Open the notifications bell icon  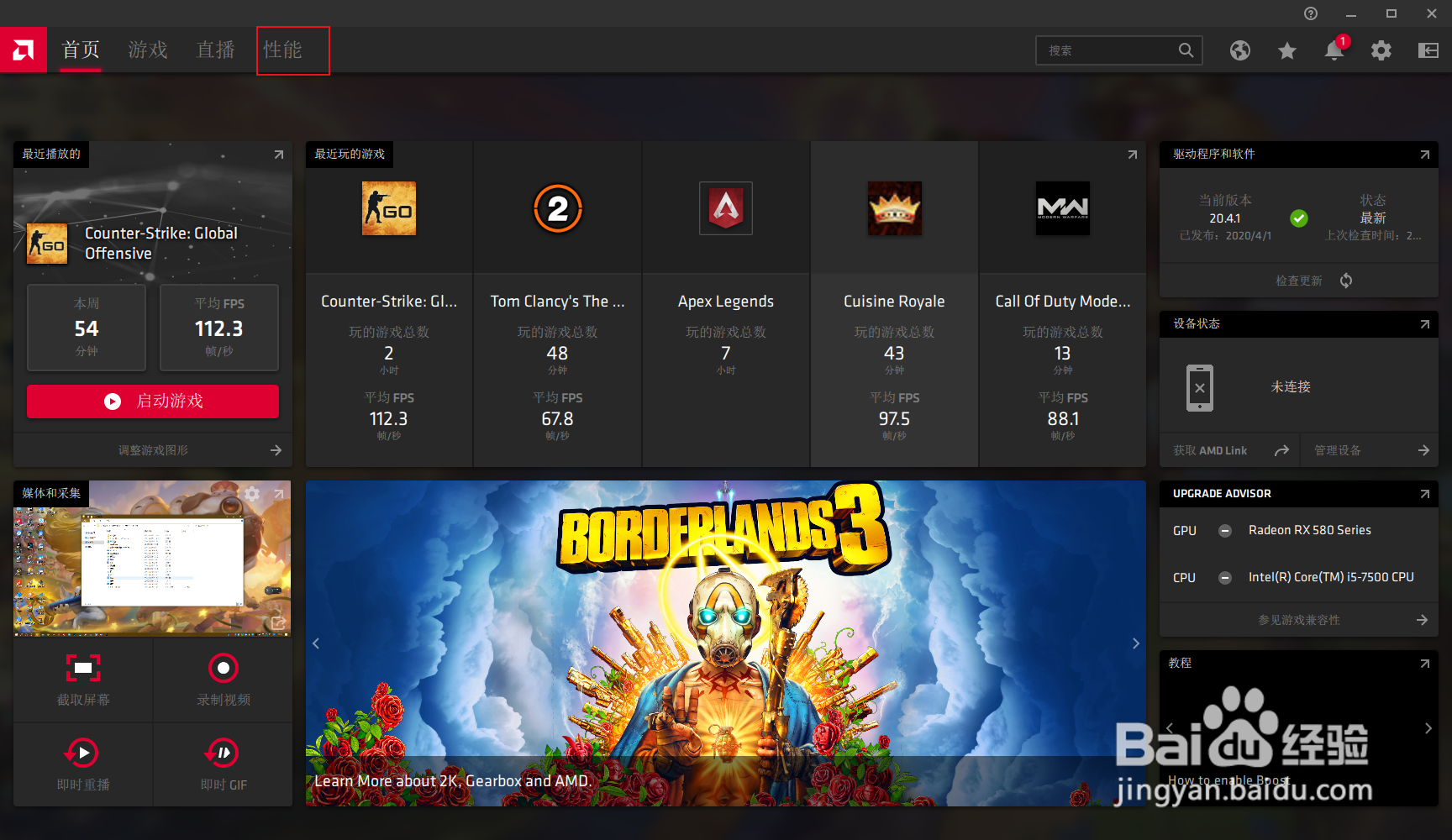[1334, 50]
